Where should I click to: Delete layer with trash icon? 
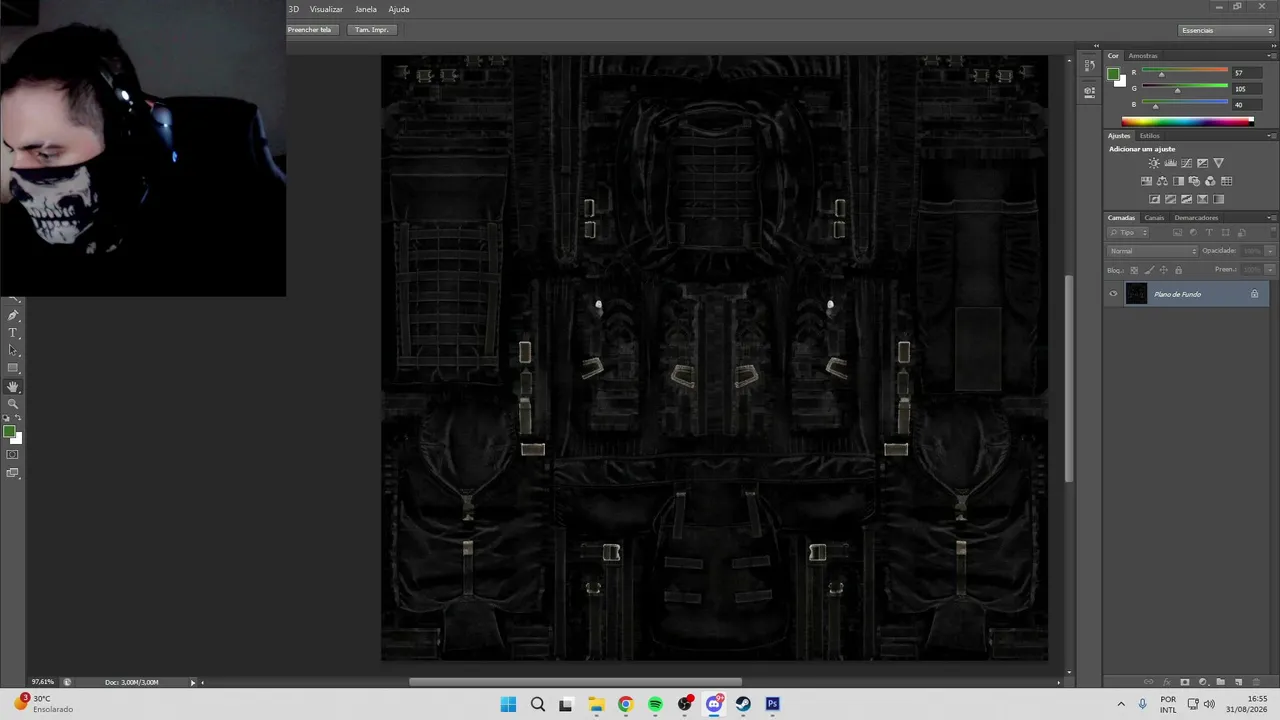(x=1256, y=682)
